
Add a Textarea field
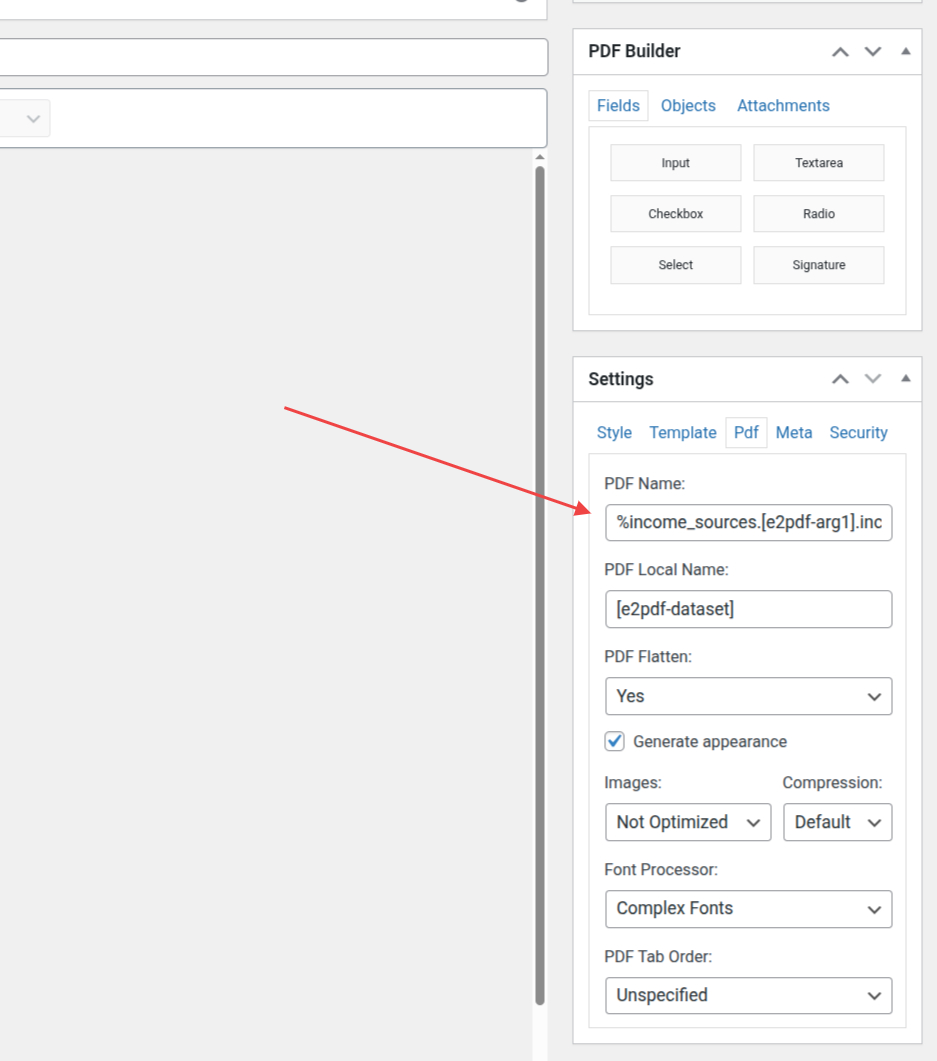click(818, 163)
